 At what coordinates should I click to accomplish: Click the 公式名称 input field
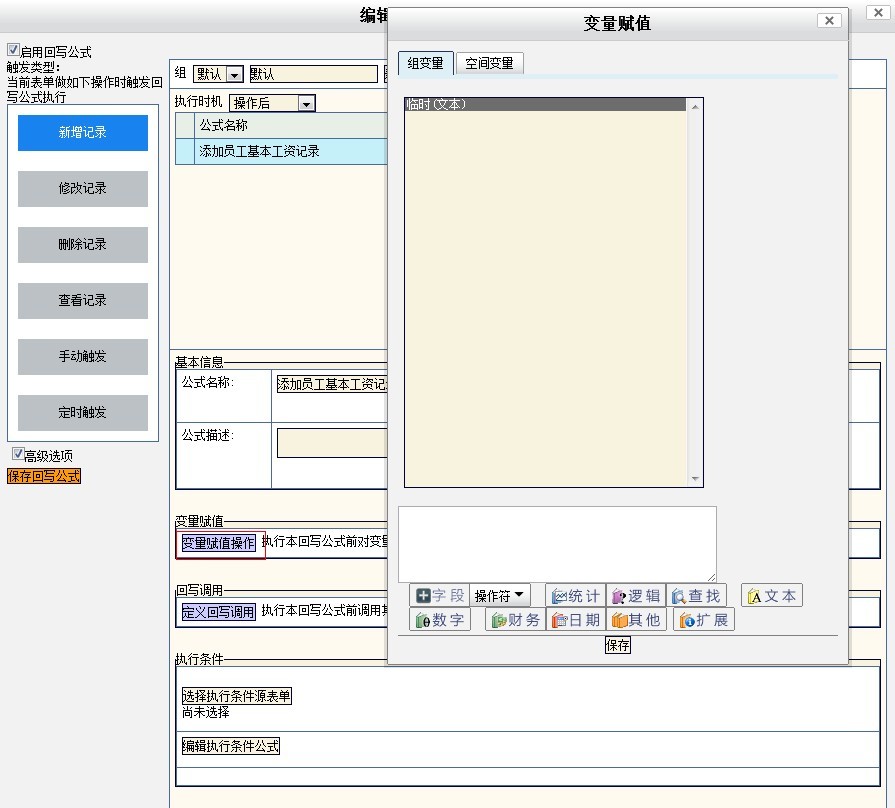tap(332, 384)
